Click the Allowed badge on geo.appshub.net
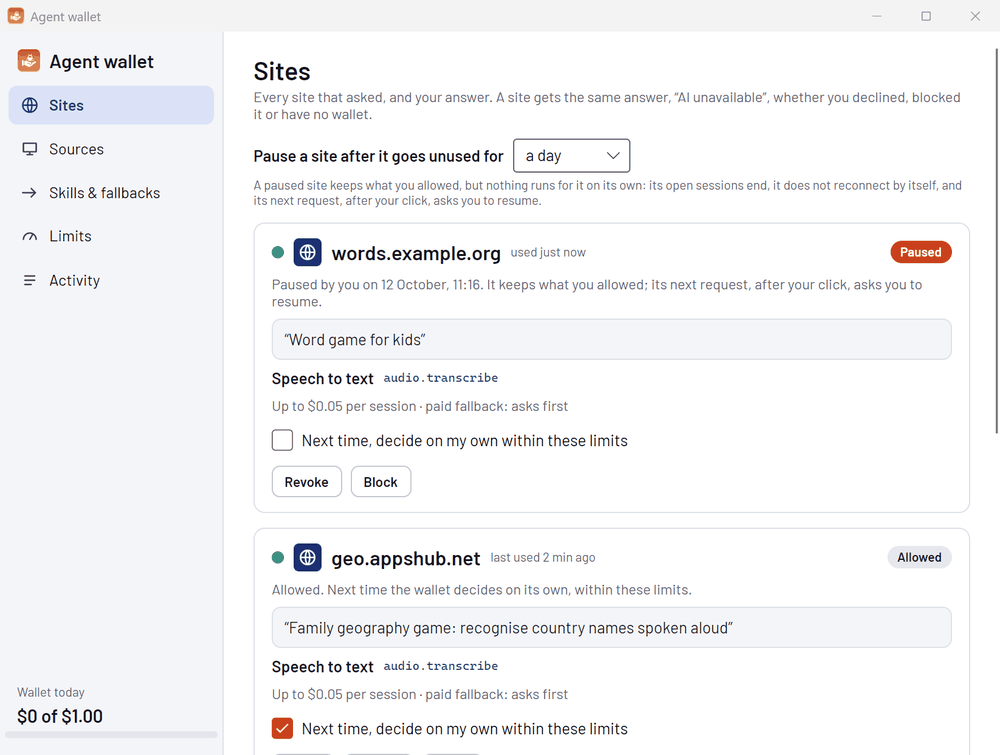 [920, 557]
